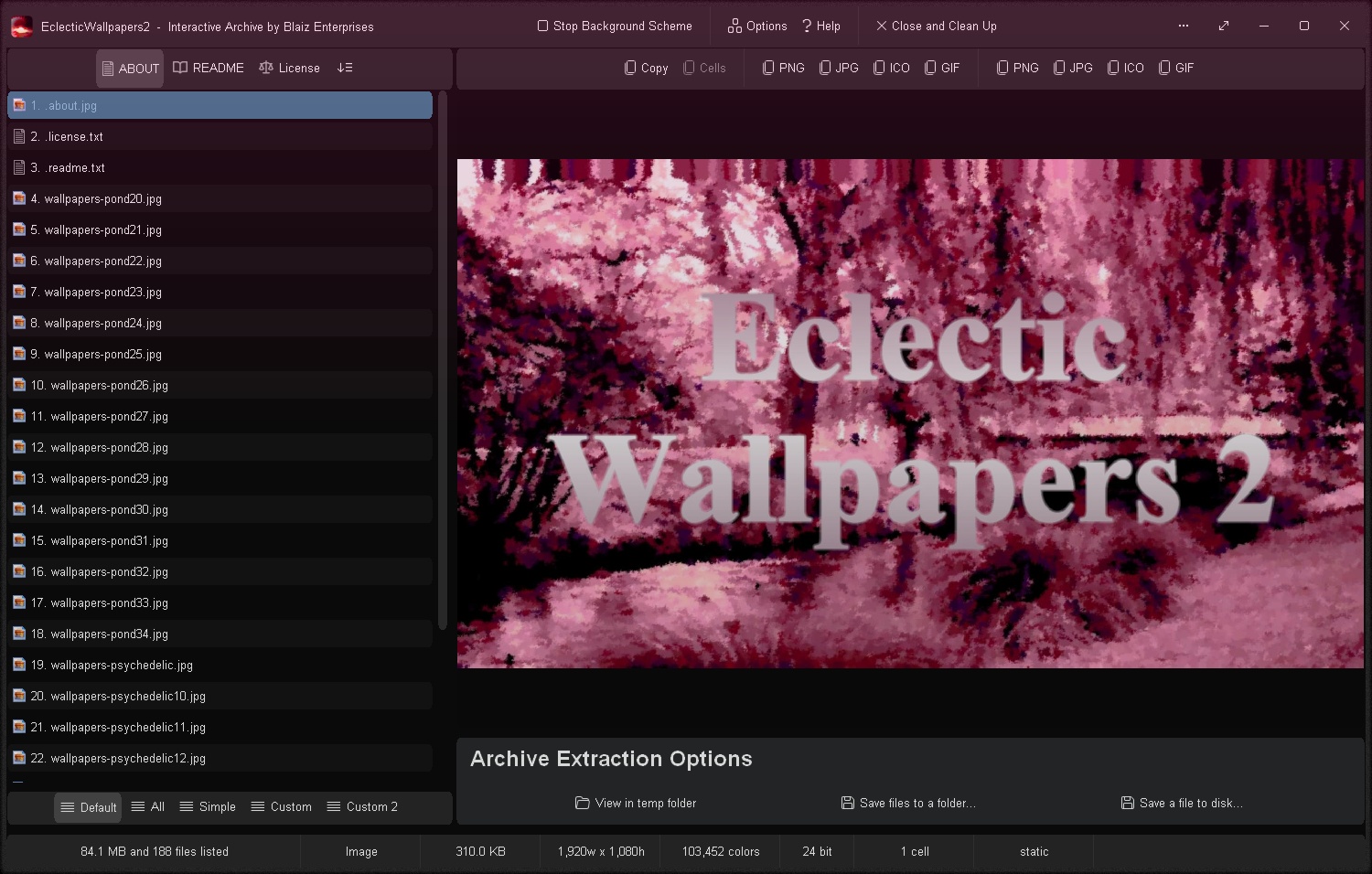Switch list view to Simple

click(208, 806)
